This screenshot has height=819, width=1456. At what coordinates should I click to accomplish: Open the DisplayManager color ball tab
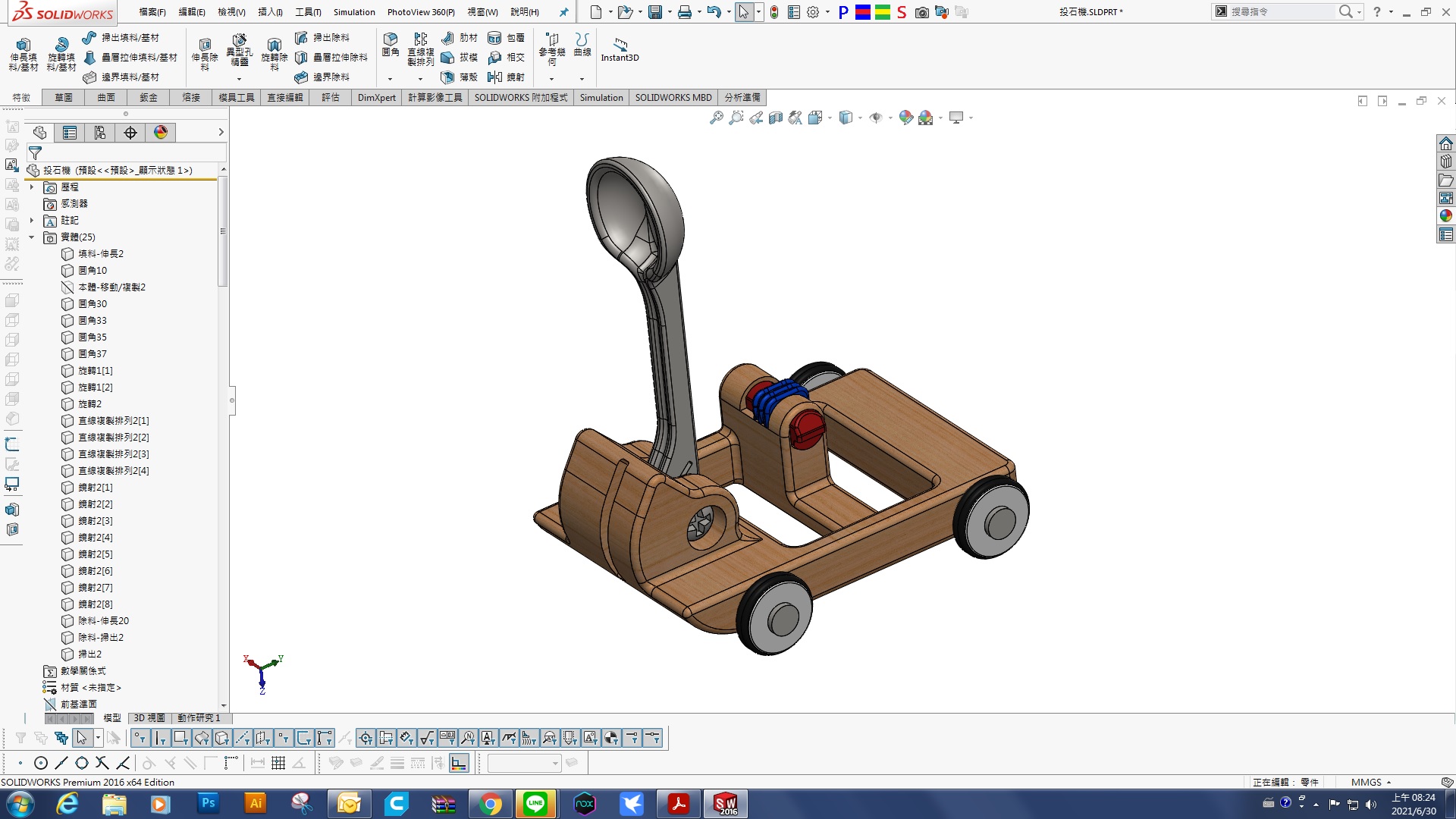tap(161, 133)
